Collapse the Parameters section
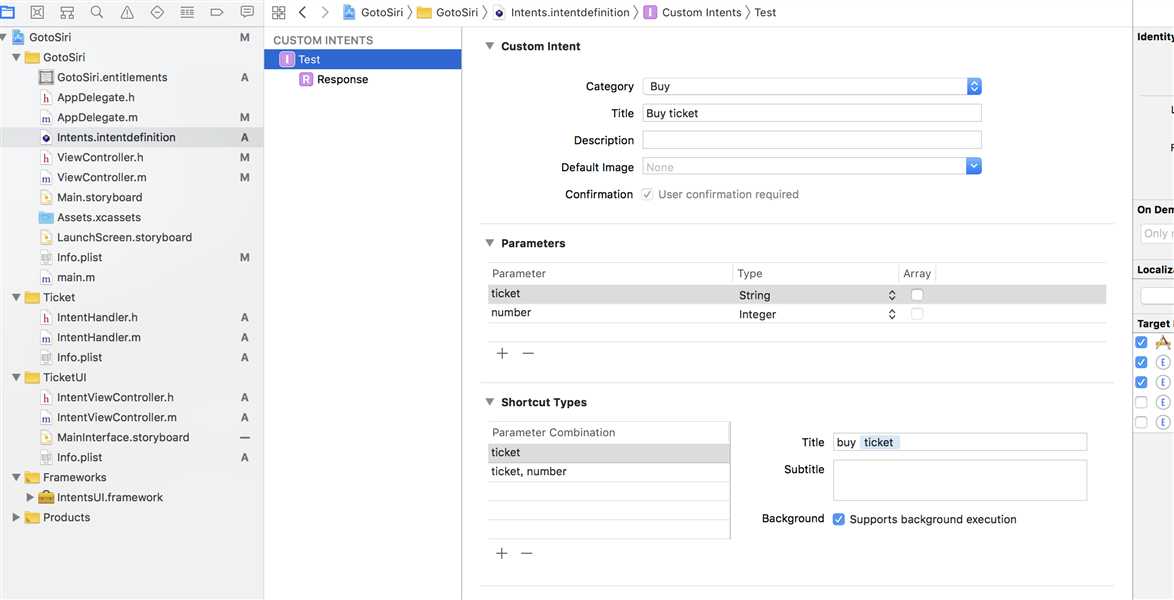 (489, 243)
